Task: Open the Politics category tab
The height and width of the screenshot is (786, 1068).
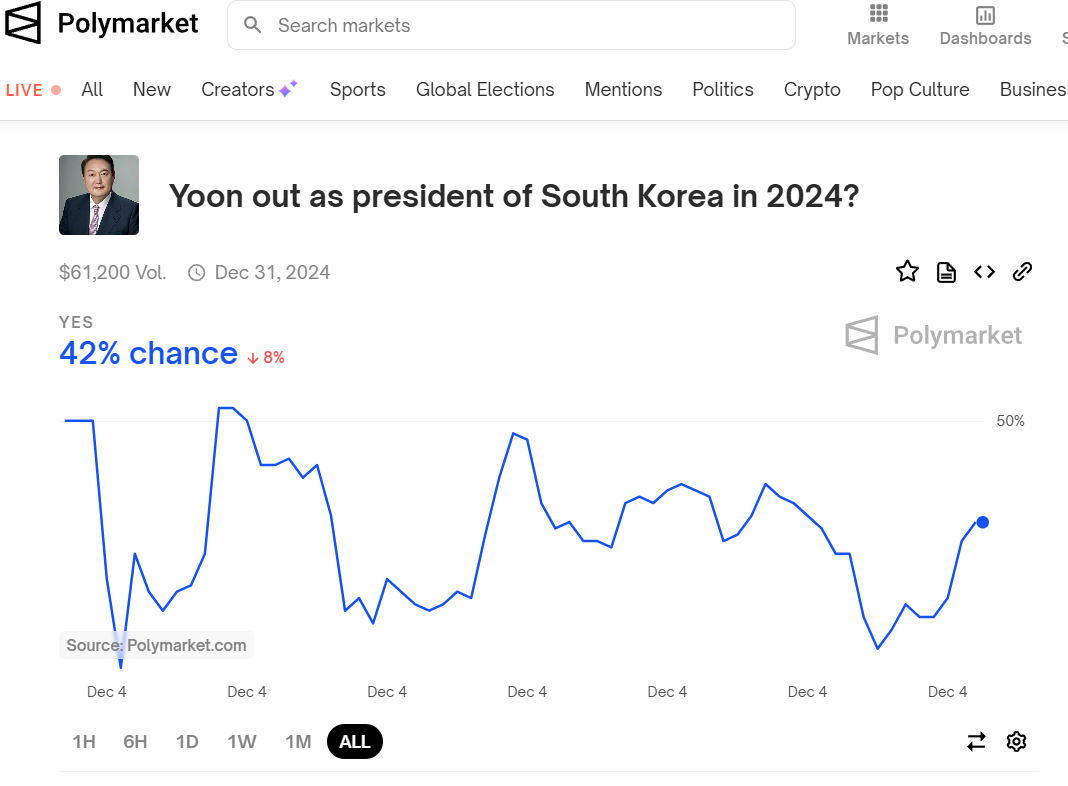Action: [x=722, y=89]
